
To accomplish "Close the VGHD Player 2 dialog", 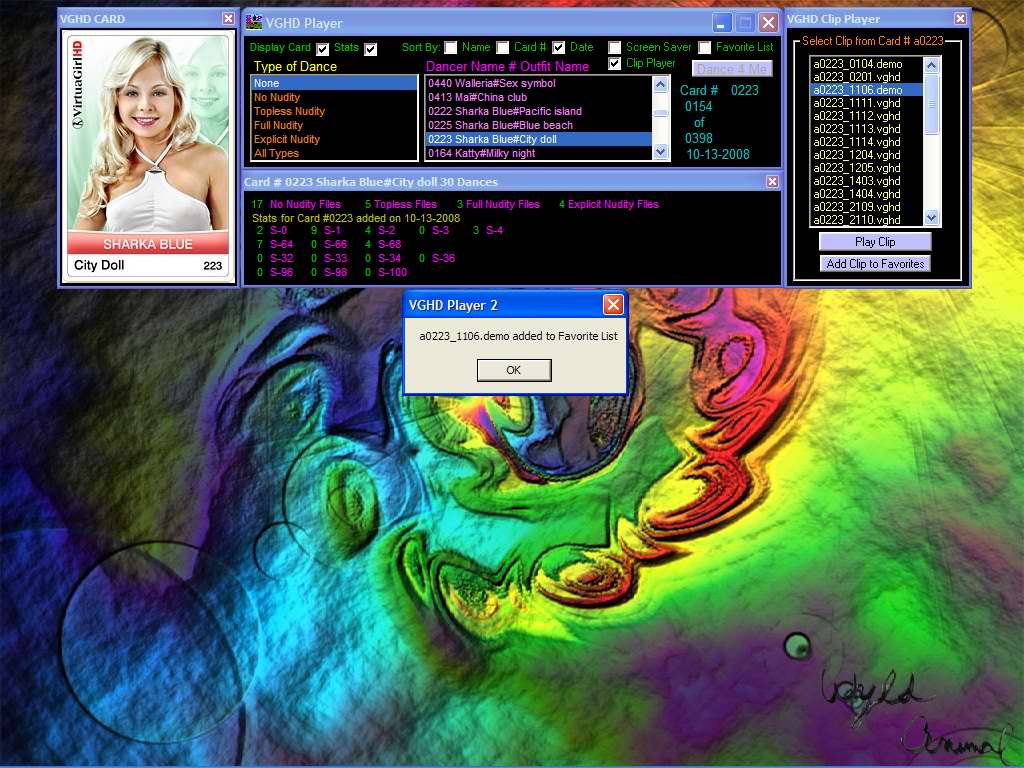I will click(x=613, y=304).
